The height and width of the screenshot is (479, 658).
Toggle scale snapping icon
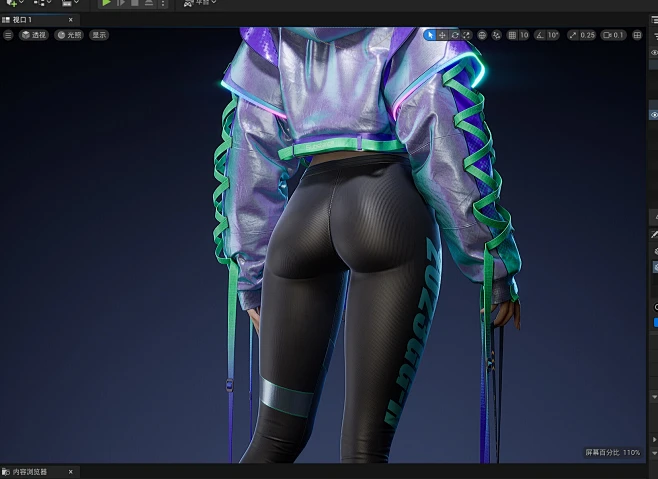(573, 35)
